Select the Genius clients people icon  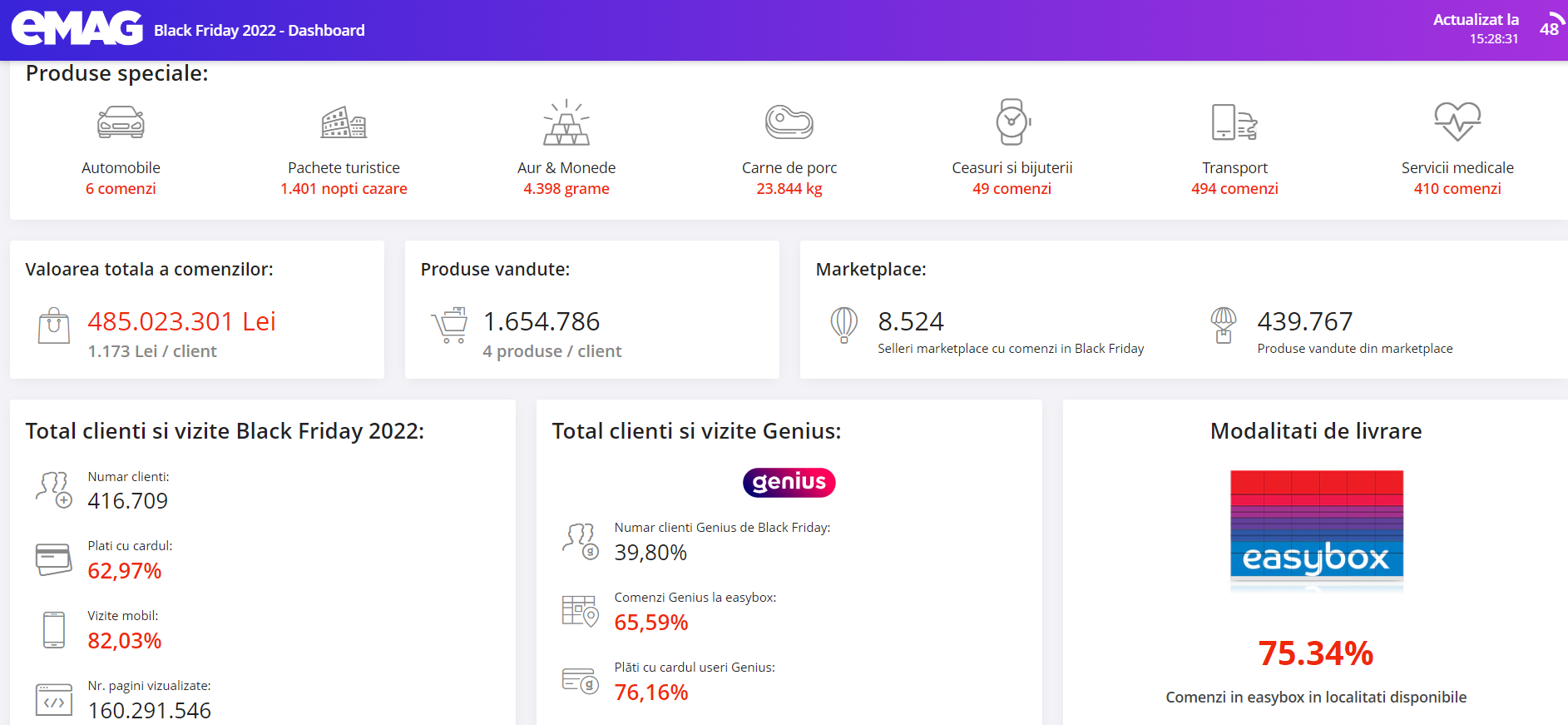pyautogui.click(x=581, y=541)
